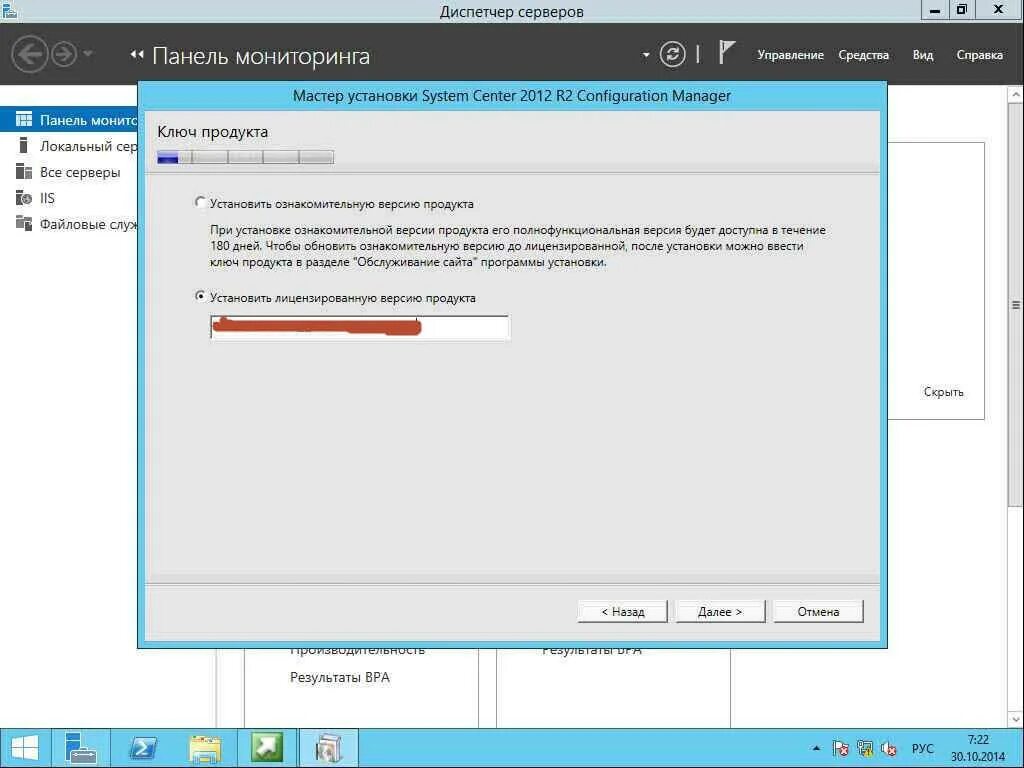Image resolution: width=1024 pixels, height=768 pixels.
Task: Select install evaluation version radio button
Action: click(x=200, y=202)
